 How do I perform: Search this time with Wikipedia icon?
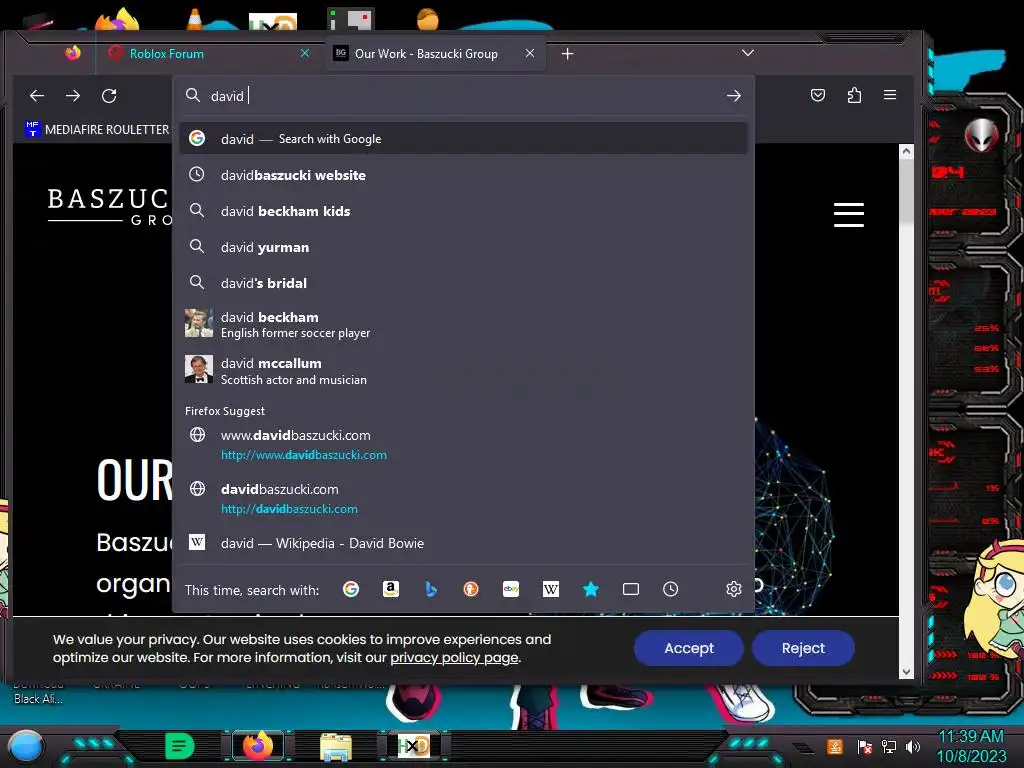click(551, 589)
